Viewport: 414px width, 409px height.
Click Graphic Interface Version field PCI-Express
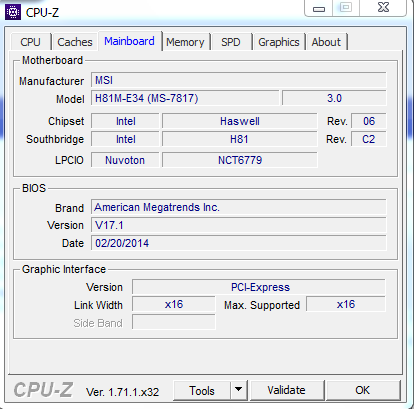tap(259, 287)
